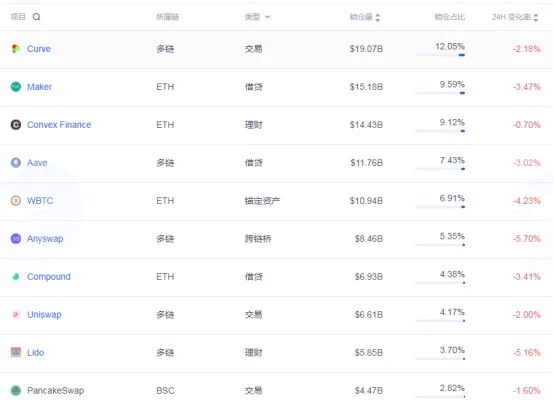Image resolution: width=554 pixels, height=406 pixels.
Task: Click the -5.70% change for Anyswap
Action: [526, 239]
